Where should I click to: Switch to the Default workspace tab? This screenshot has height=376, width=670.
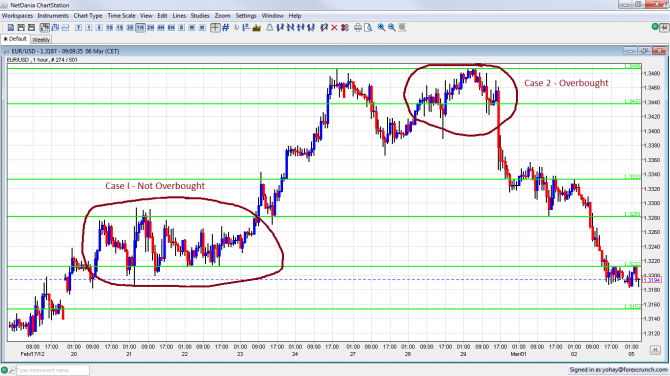tap(15, 39)
